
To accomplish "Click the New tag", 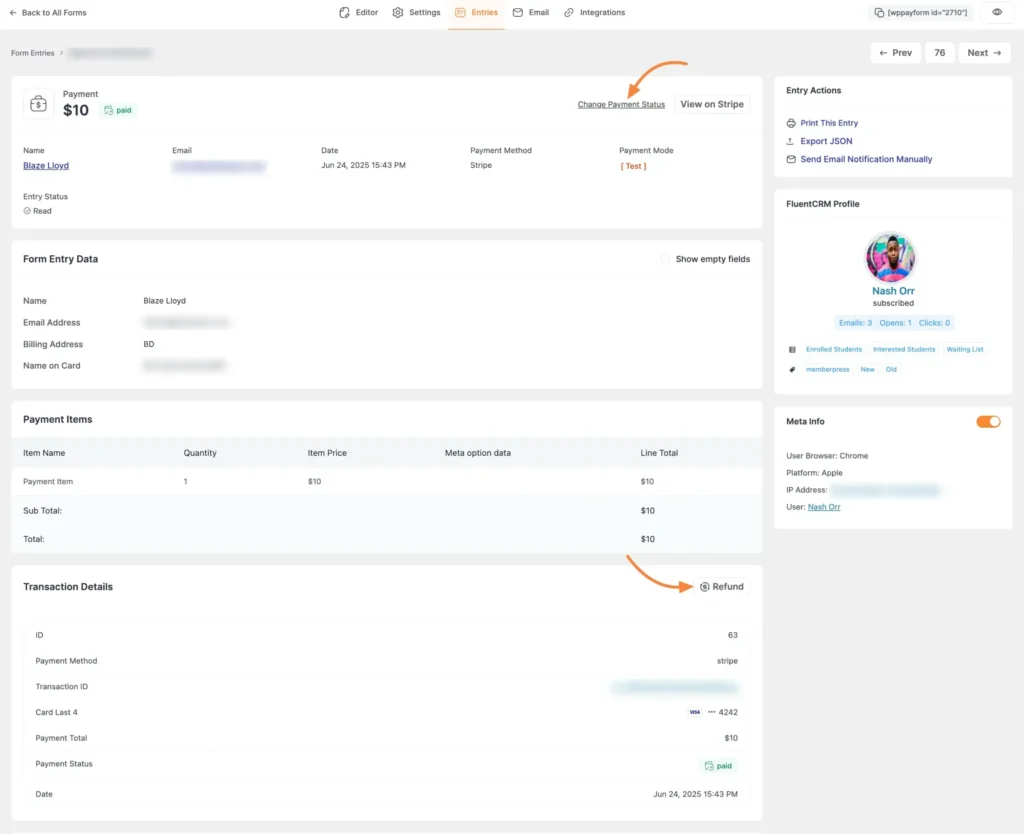I will [x=867, y=370].
